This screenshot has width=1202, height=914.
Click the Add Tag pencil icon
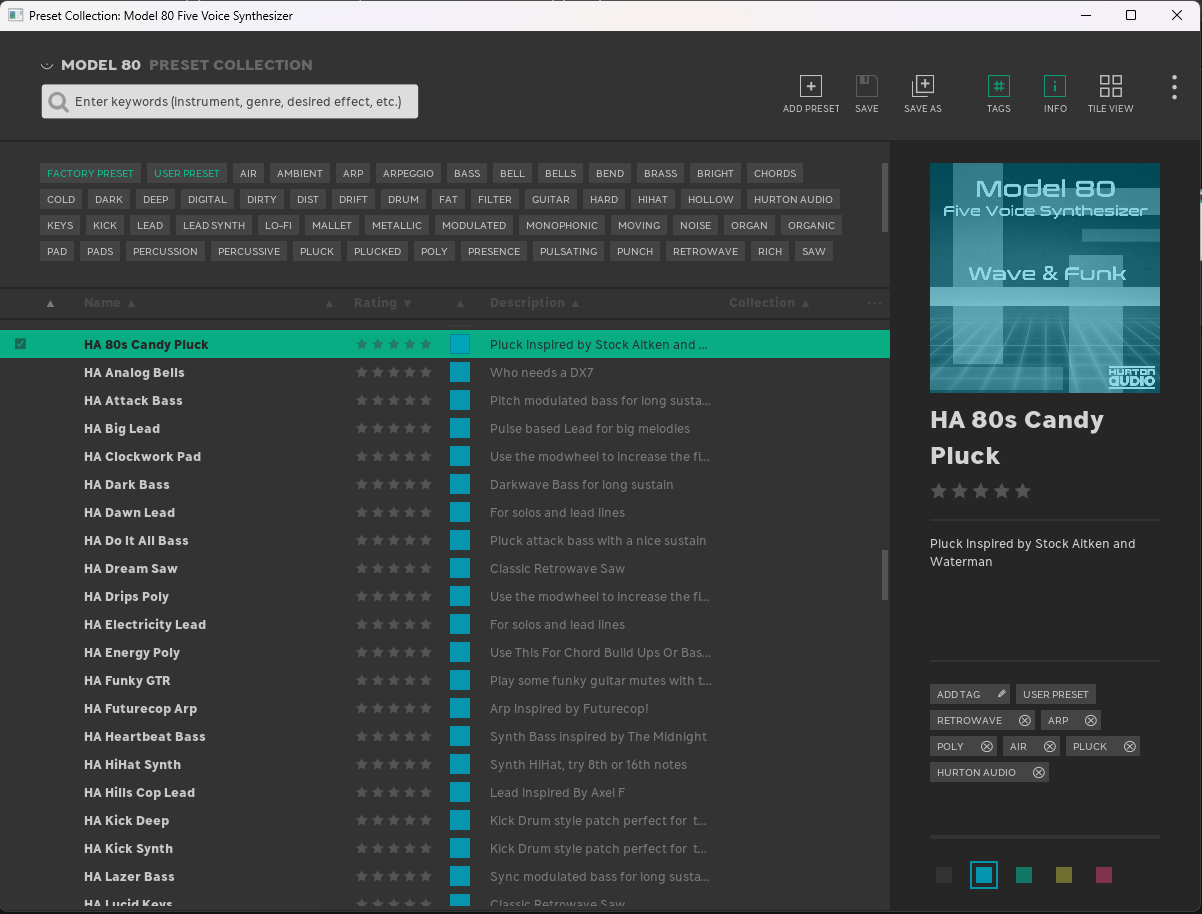[x=1002, y=694]
